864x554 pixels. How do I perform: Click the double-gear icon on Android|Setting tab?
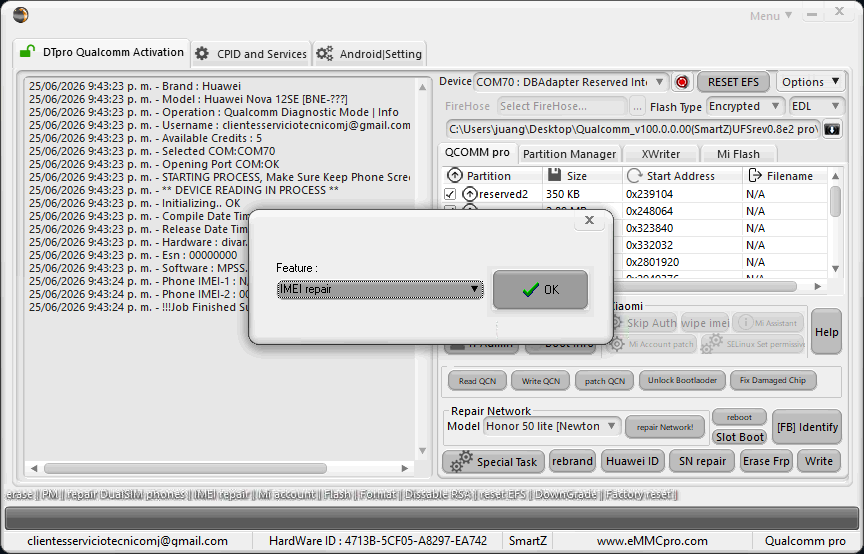pyautogui.click(x=325, y=53)
